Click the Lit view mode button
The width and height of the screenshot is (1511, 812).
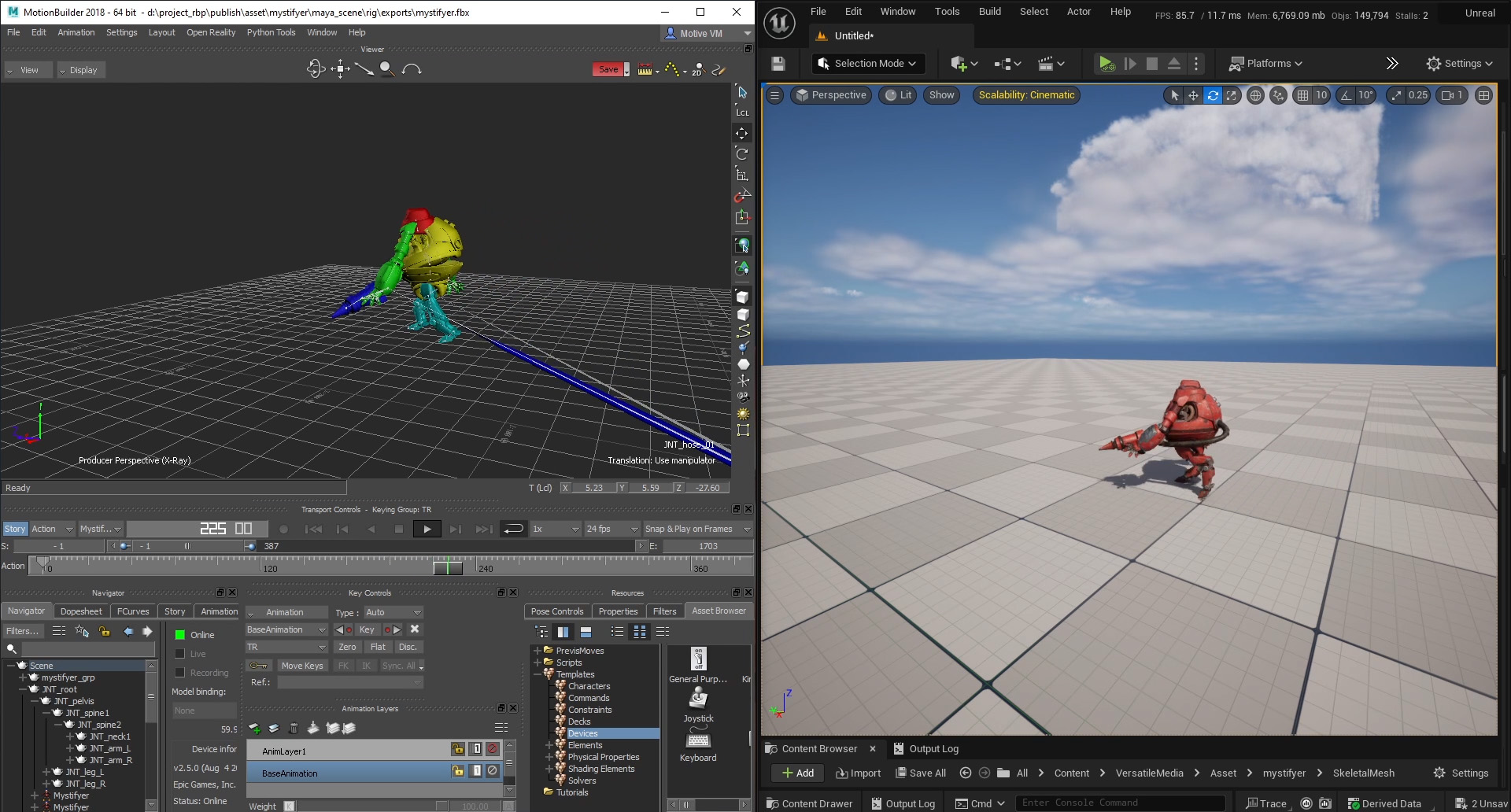coord(898,95)
